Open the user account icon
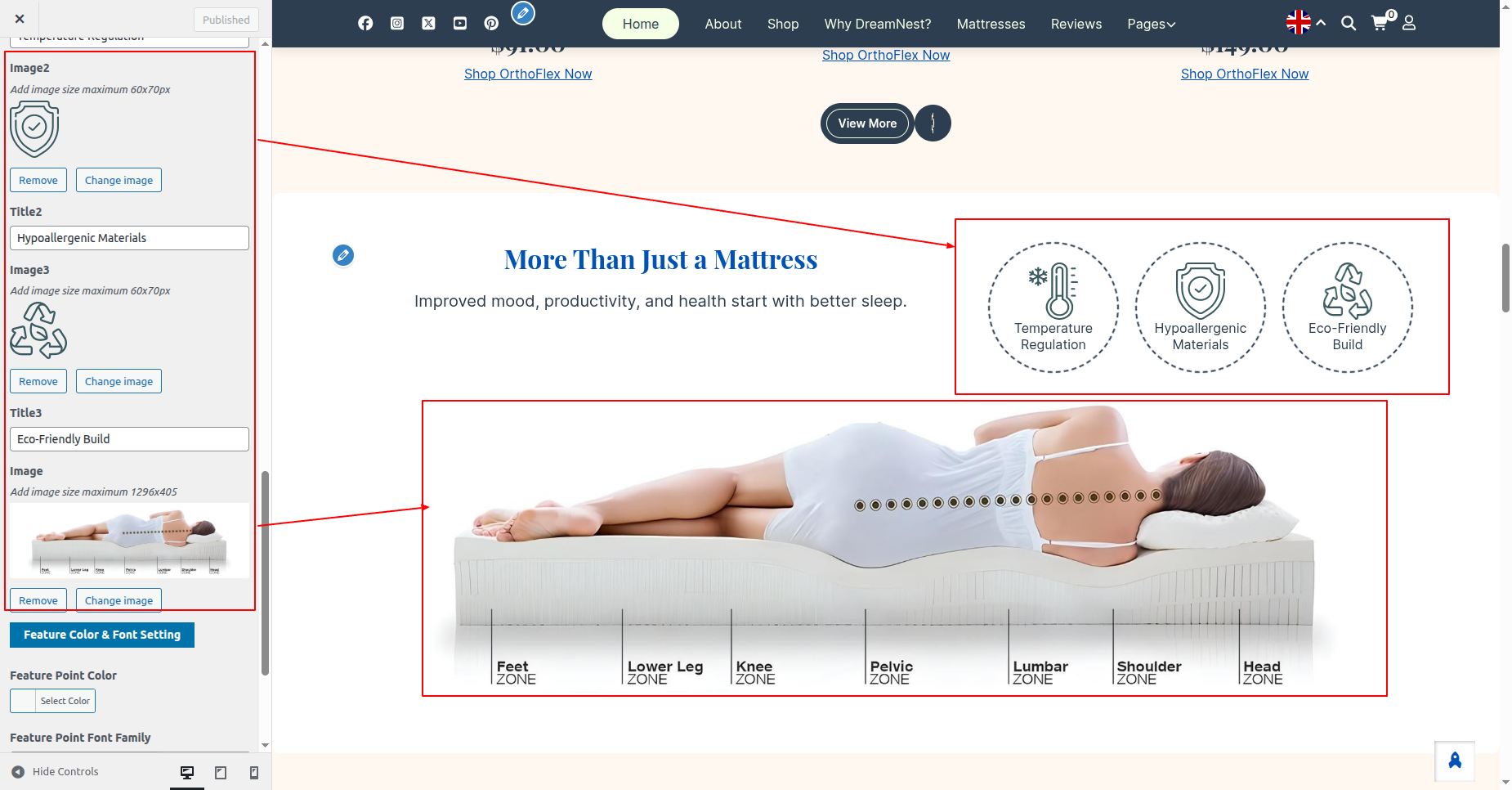1512x790 pixels. point(1409,24)
